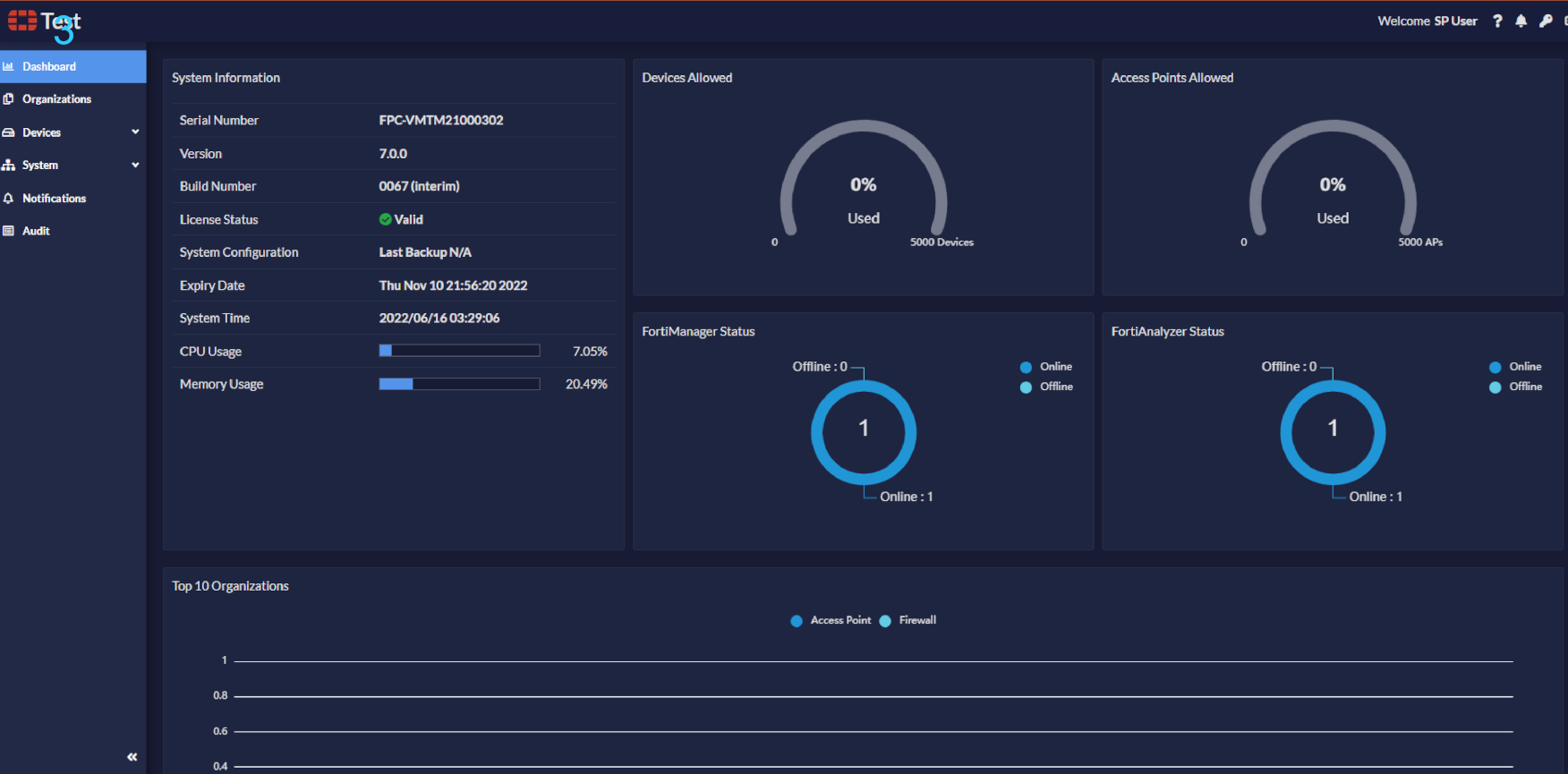Expand the System submenu arrow

click(x=135, y=165)
